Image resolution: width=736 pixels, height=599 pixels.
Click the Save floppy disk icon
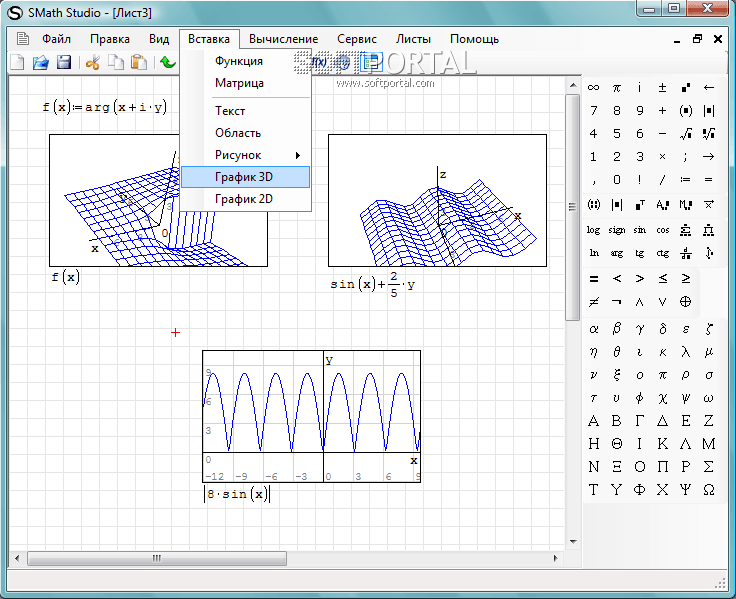click(64, 63)
